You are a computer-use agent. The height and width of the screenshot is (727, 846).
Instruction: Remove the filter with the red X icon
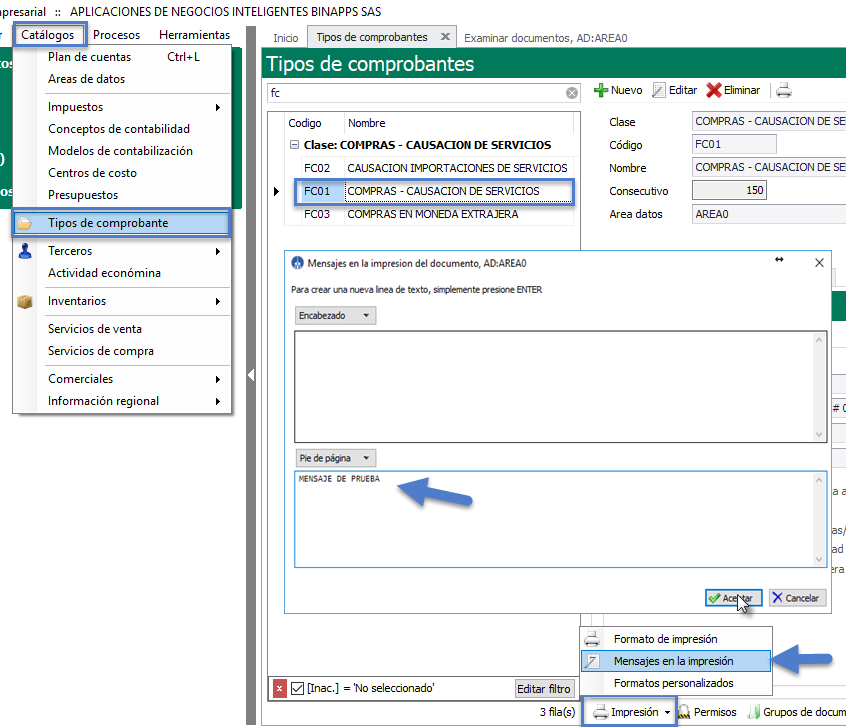tap(279, 689)
